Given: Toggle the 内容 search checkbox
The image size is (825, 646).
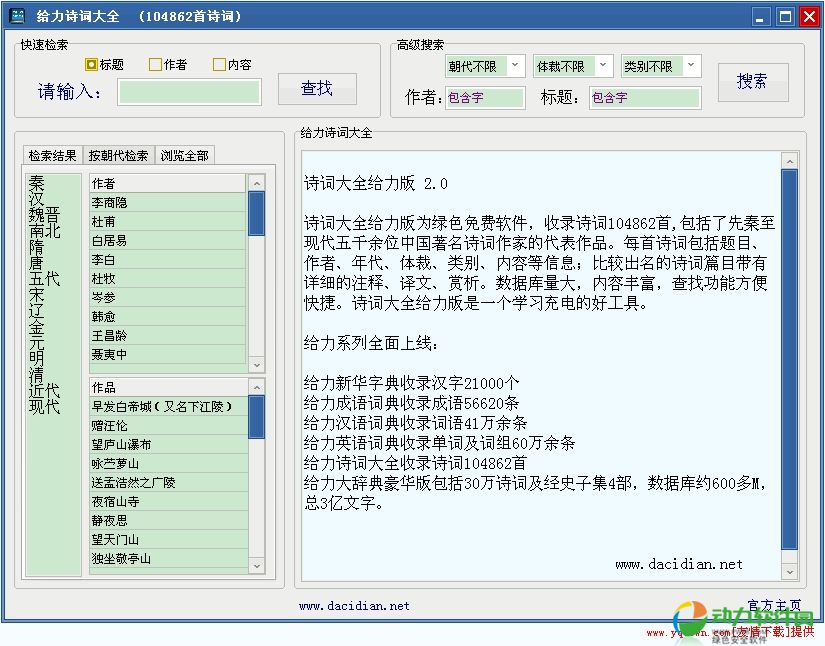Looking at the screenshot, I should [x=219, y=65].
